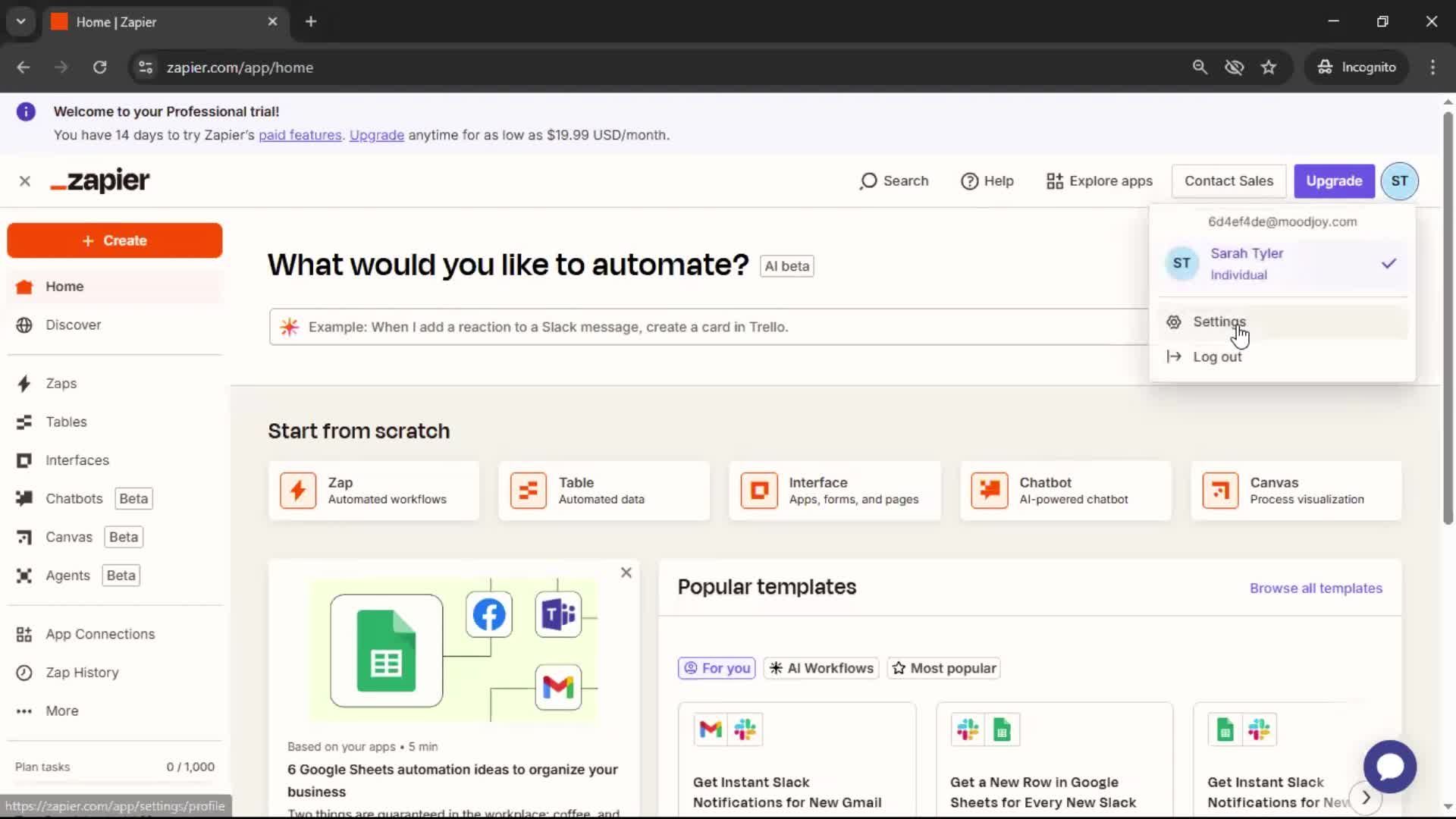Open Tables from the sidebar

[114, 422]
